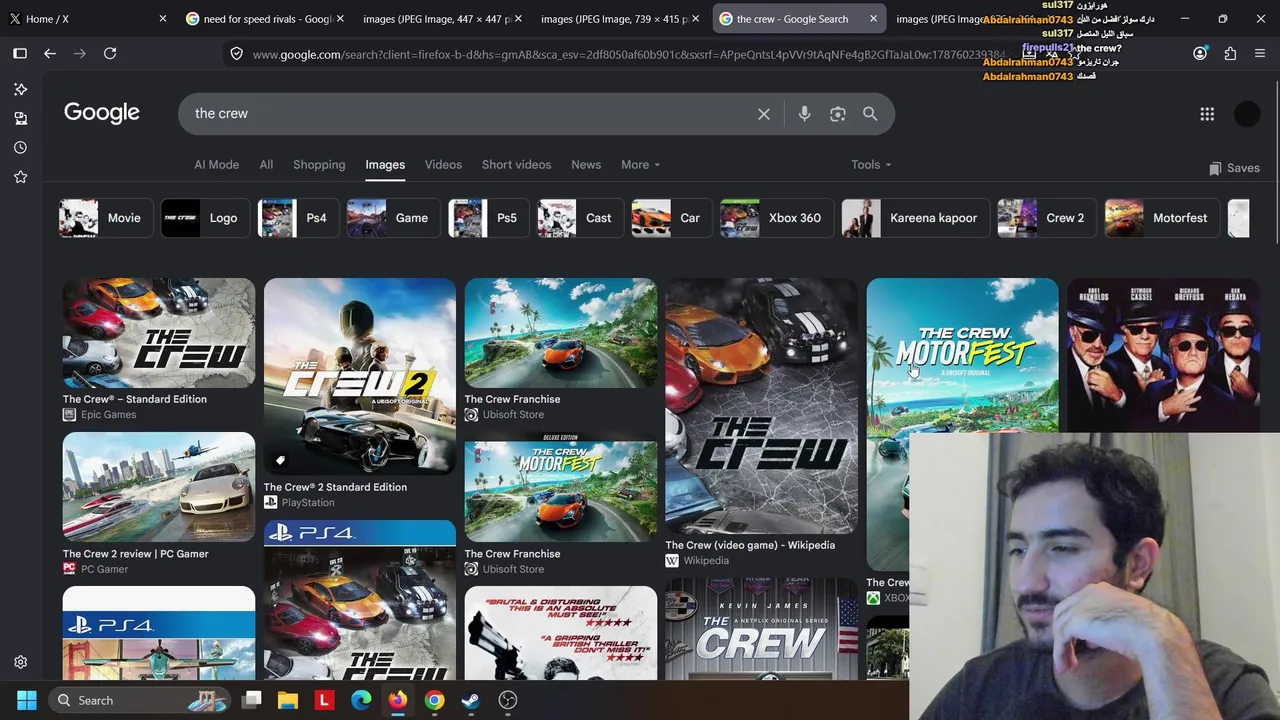Submit search with the magnifier icon
Viewport: 1280px width, 720px height.
click(x=870, y=114)
